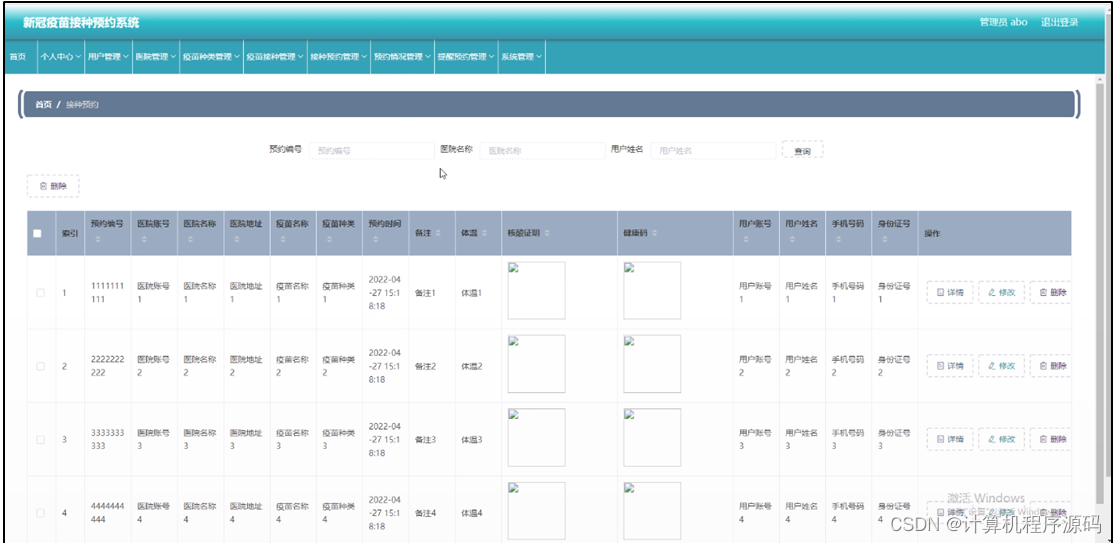Expand the 医院管理 menu
This screenshot has height=543, width=1116.
pos(155,57)
